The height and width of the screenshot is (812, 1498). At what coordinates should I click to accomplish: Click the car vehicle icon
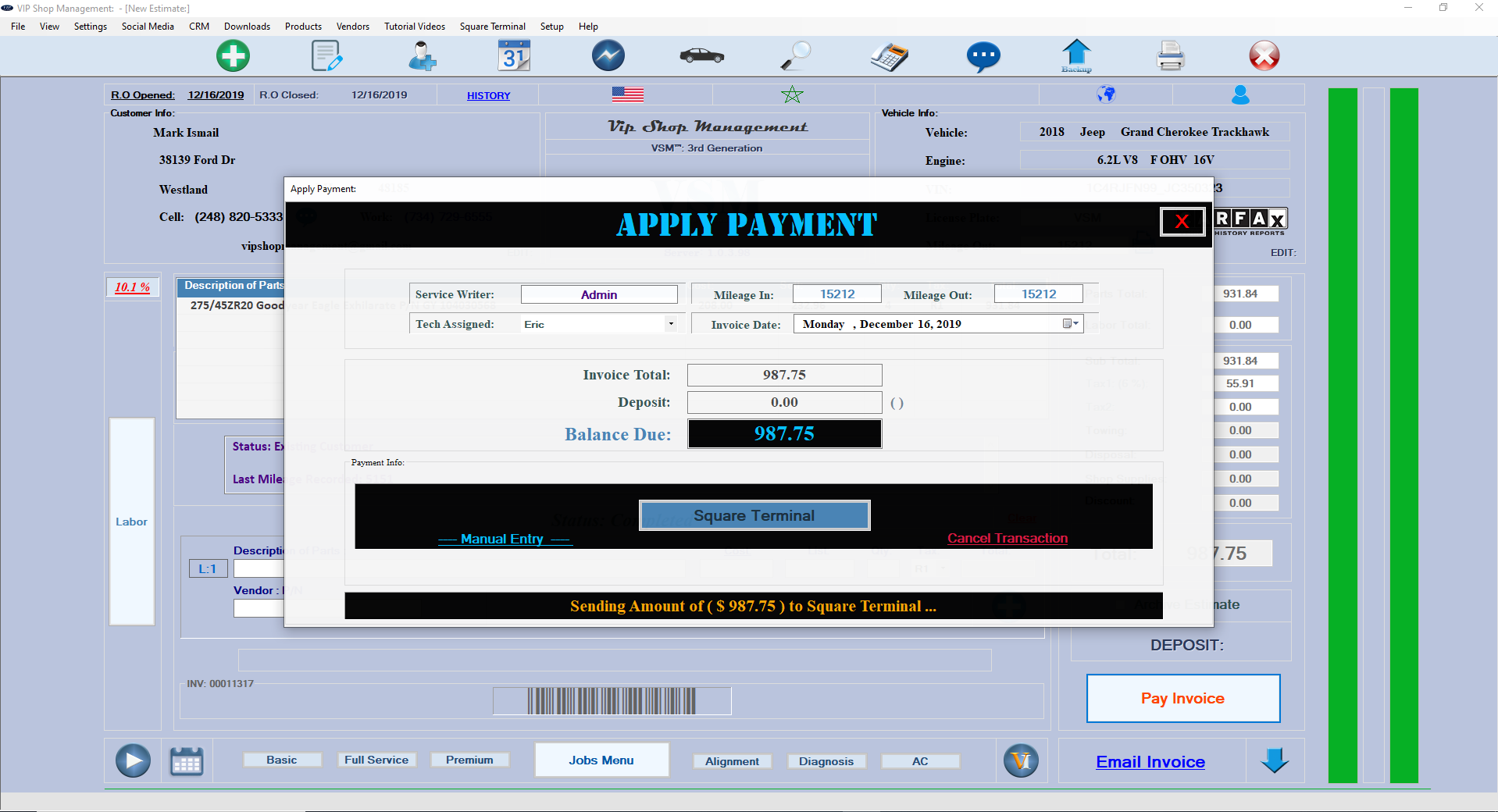pos(701,56)
